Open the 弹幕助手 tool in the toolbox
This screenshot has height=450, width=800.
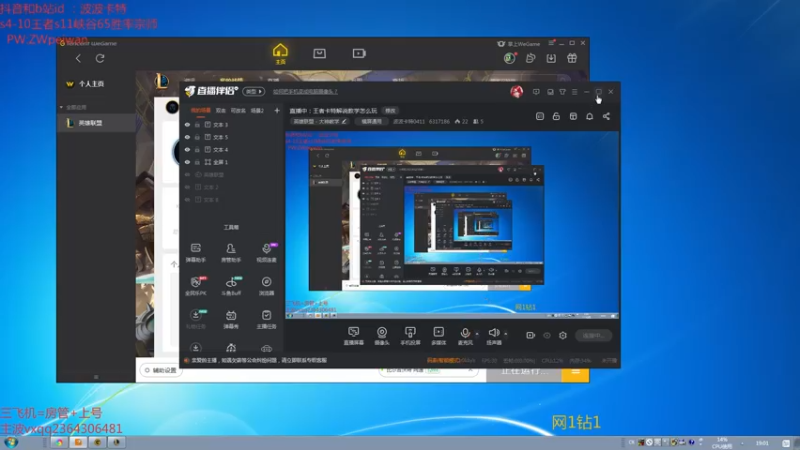[195, 253]
